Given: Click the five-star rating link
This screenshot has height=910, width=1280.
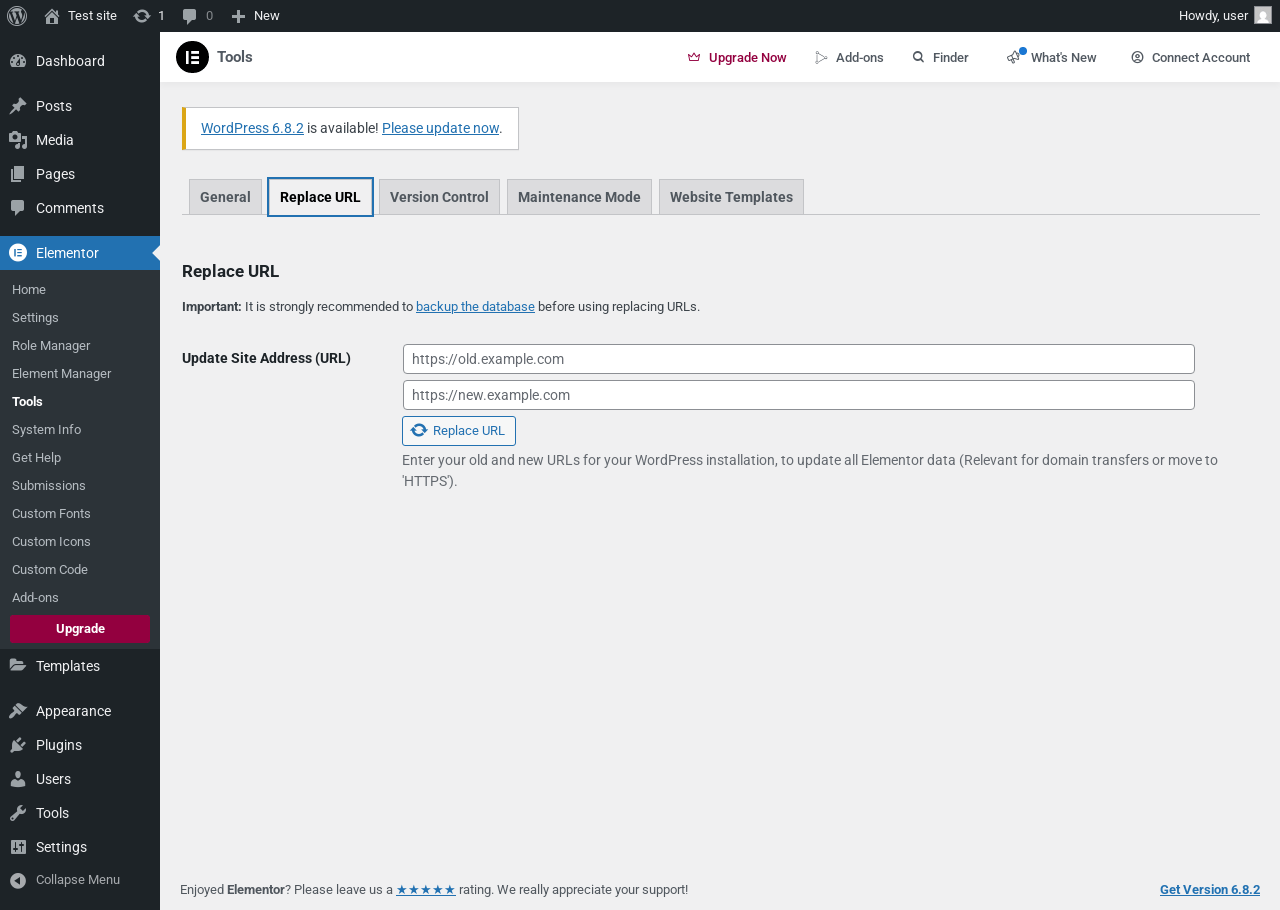Looking at the screenshot, I should coord(426,890).
